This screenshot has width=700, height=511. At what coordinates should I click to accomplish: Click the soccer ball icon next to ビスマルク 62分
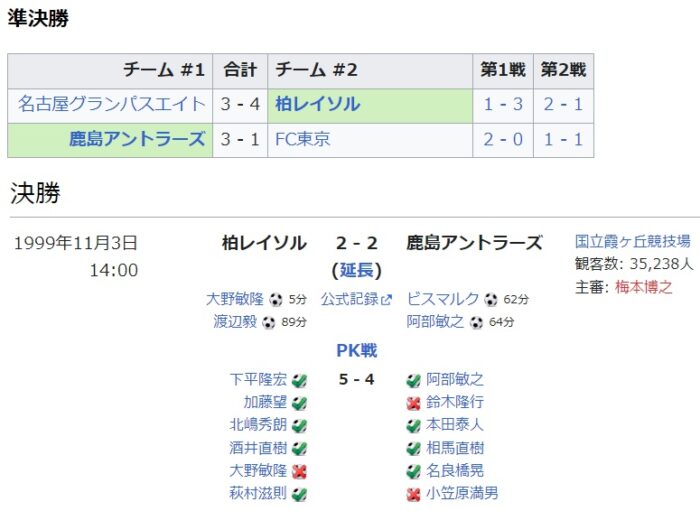[491, 299]
